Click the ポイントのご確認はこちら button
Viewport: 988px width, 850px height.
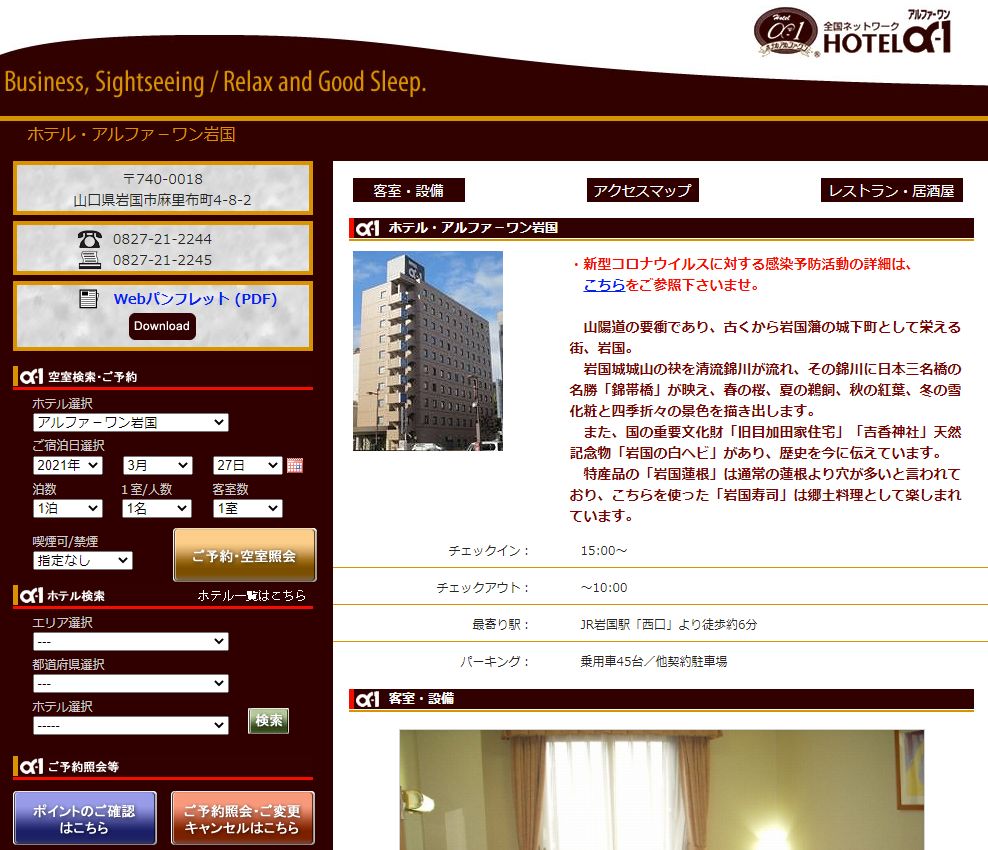(x=84, y=818)
